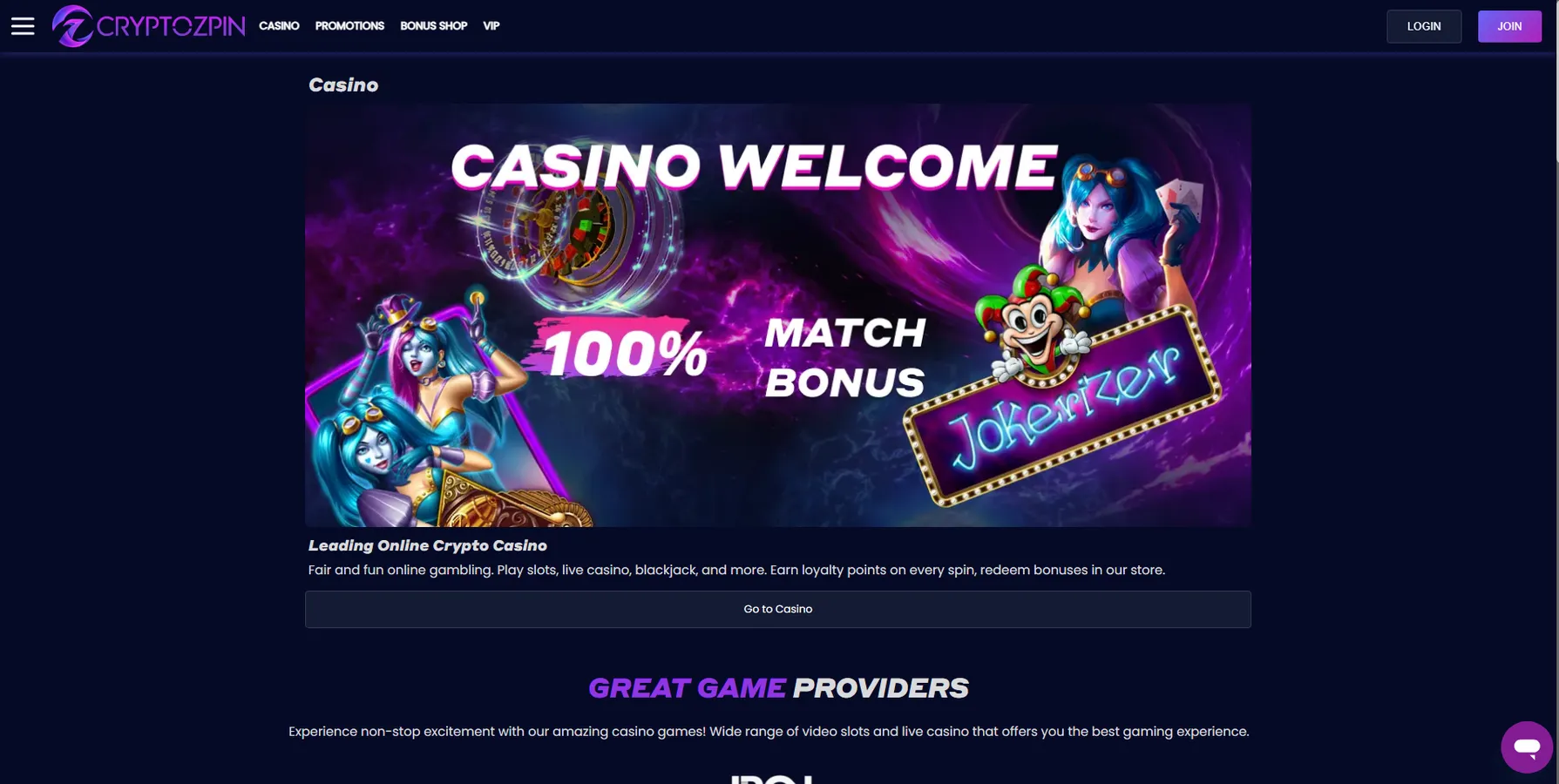Image resolution: width=1559 pixels, height=784 pixels.
Task: Click the Jokerizer neon sign
Action: coord(1063,405)
